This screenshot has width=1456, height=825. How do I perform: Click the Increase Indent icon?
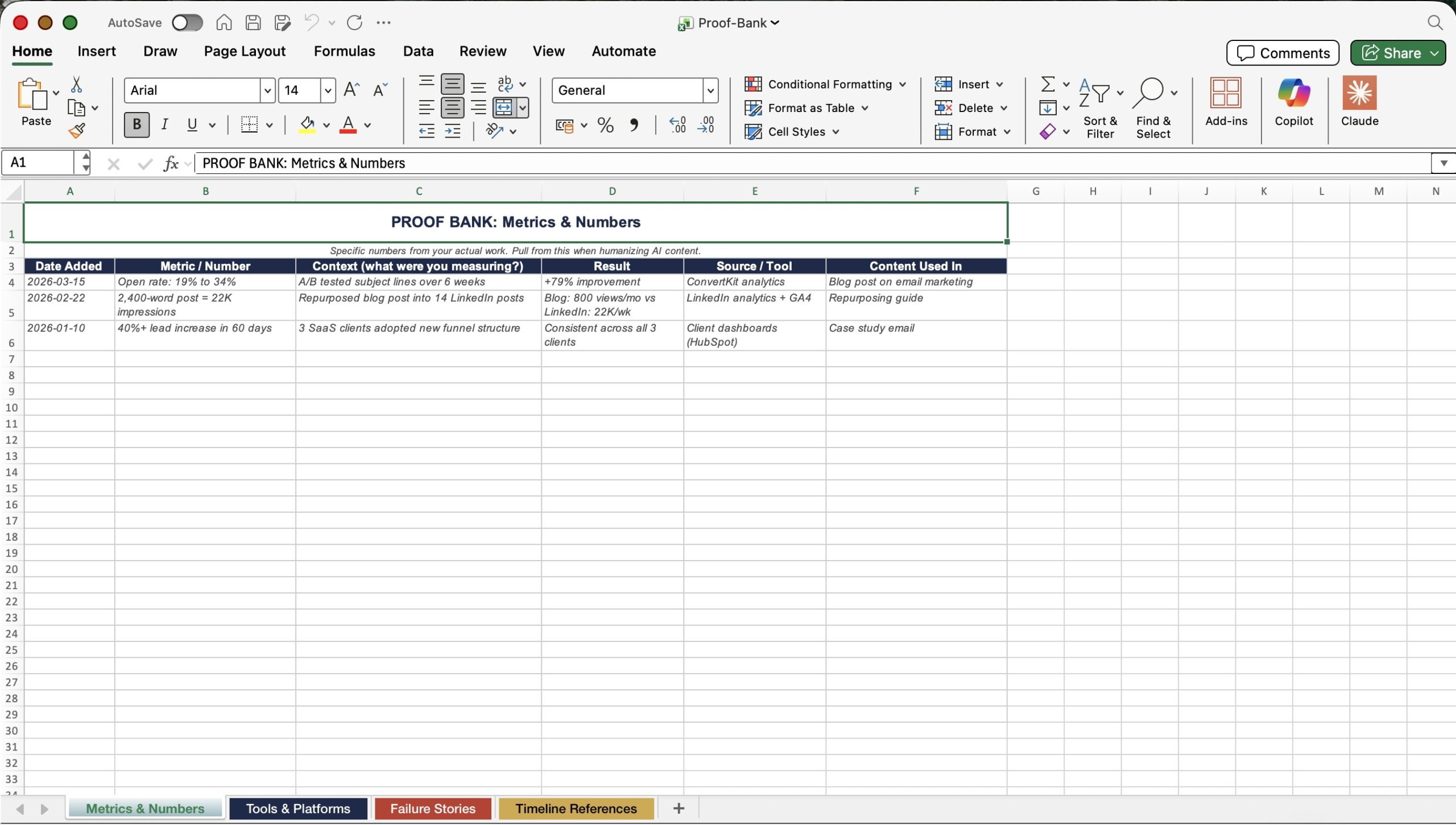coord(453,131)
